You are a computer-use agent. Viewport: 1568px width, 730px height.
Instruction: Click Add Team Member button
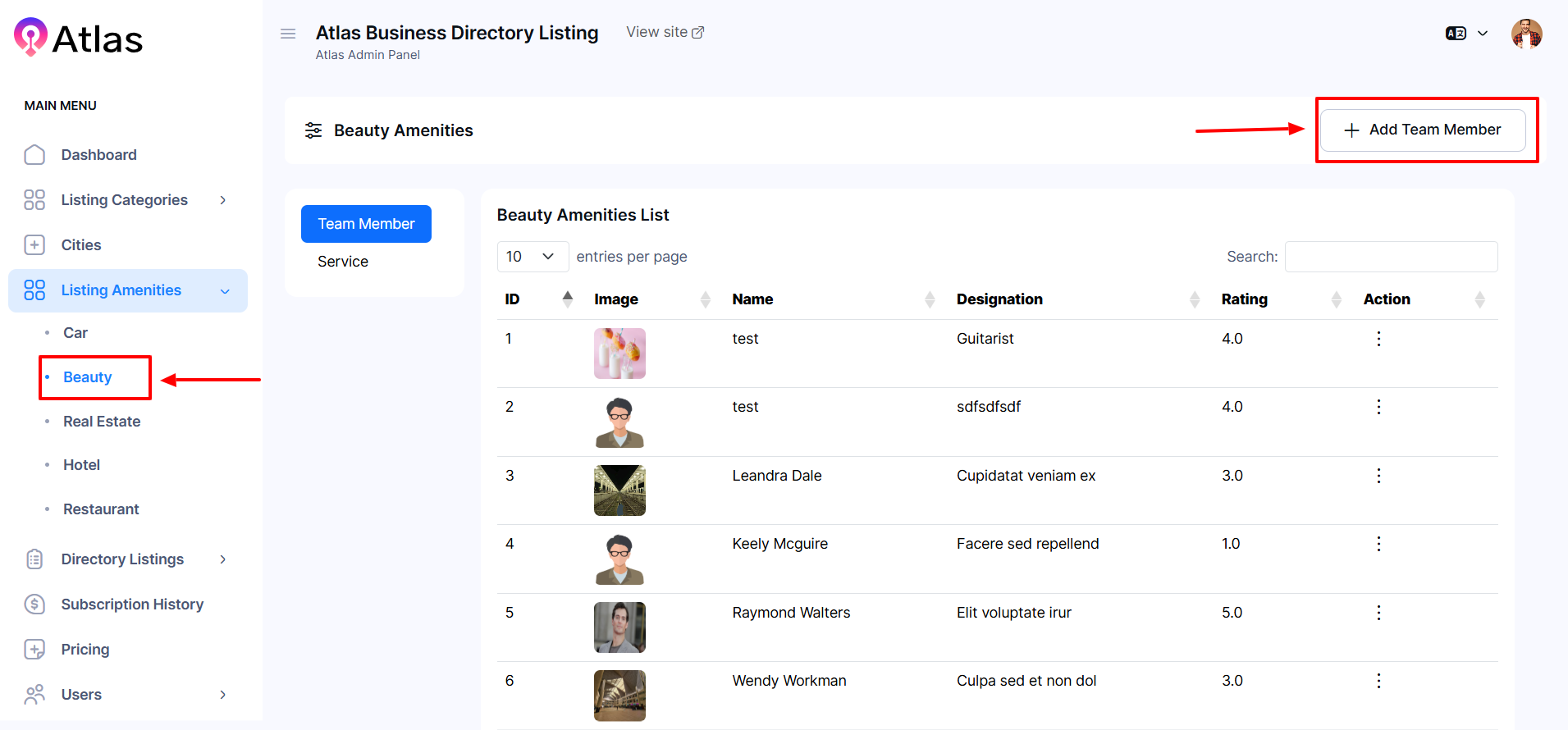tap(1423, 130)
